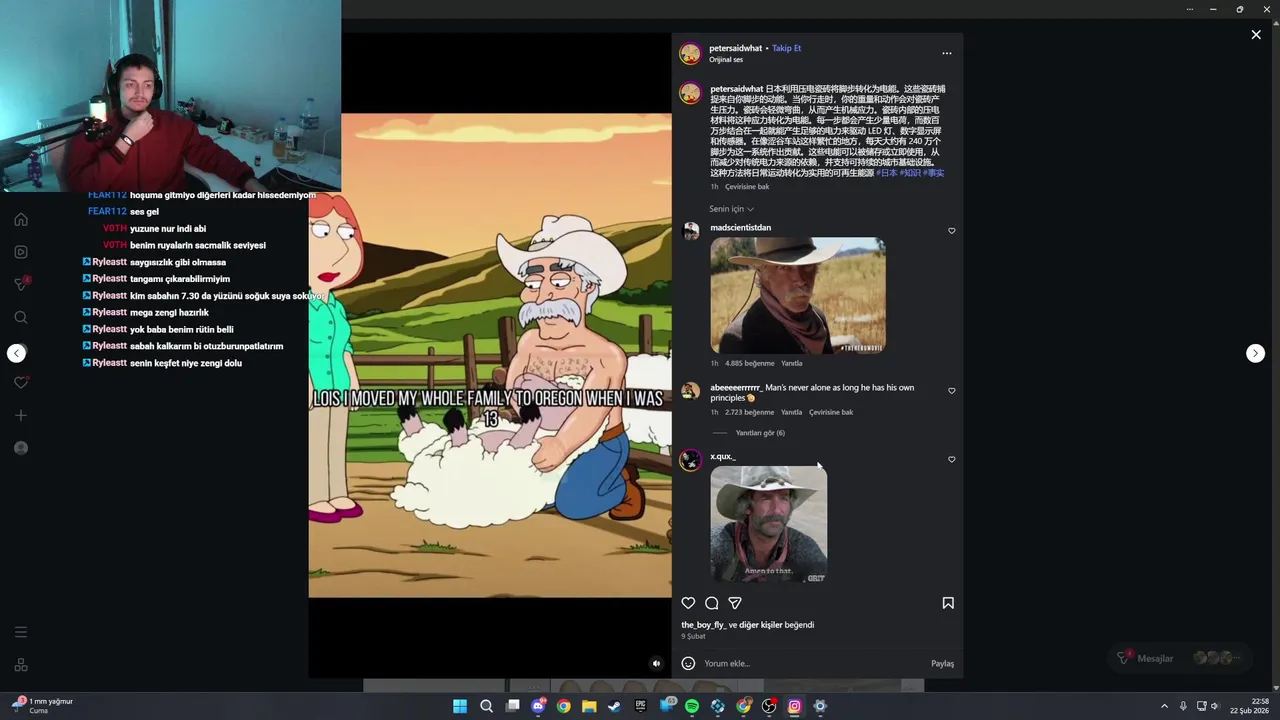Open the Windows Start menu

pos(460,706)
